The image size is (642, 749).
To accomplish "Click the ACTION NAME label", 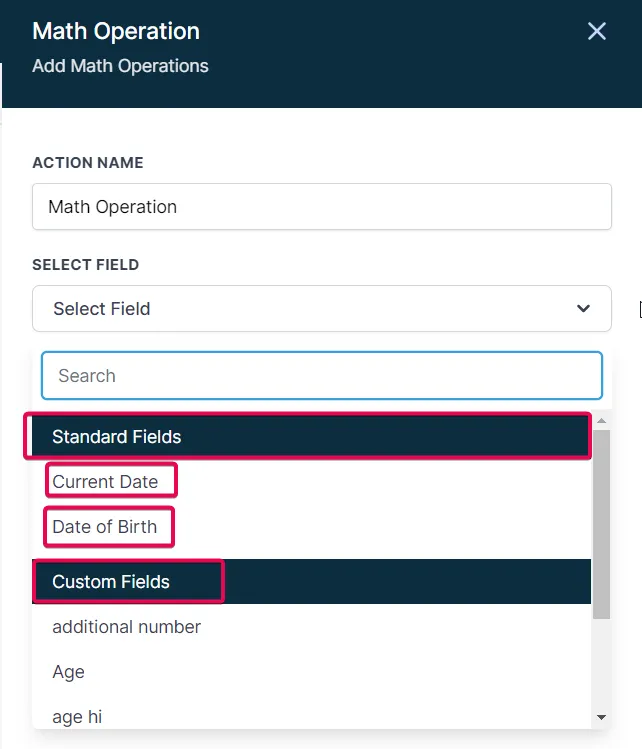I will (88, 163).
